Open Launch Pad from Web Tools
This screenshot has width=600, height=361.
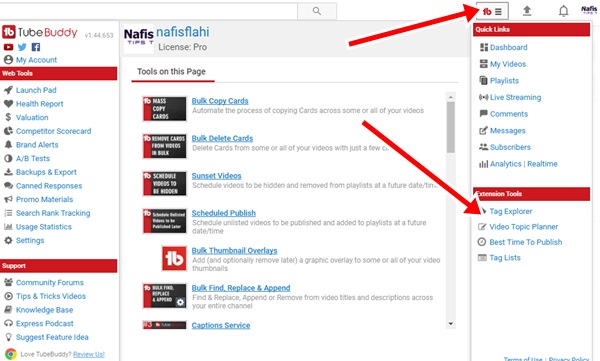click(36, 90)
